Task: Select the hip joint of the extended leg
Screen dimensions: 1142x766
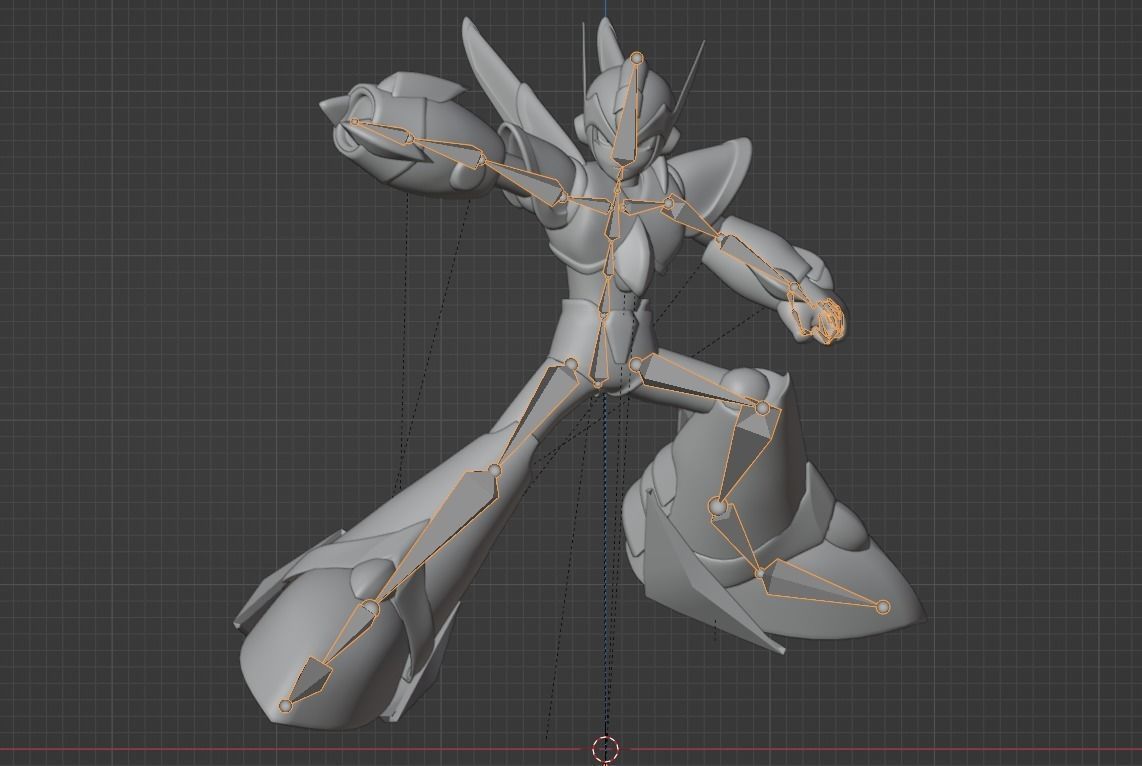Action: pyautogui.click(x=572, y=363)
